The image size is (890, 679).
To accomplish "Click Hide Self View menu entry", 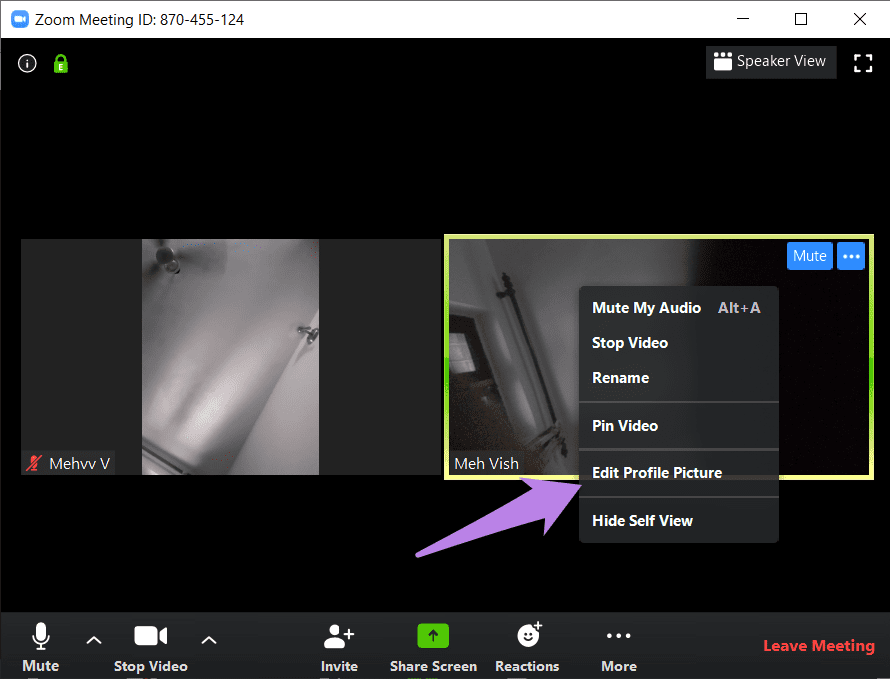I will click(642, 521).
